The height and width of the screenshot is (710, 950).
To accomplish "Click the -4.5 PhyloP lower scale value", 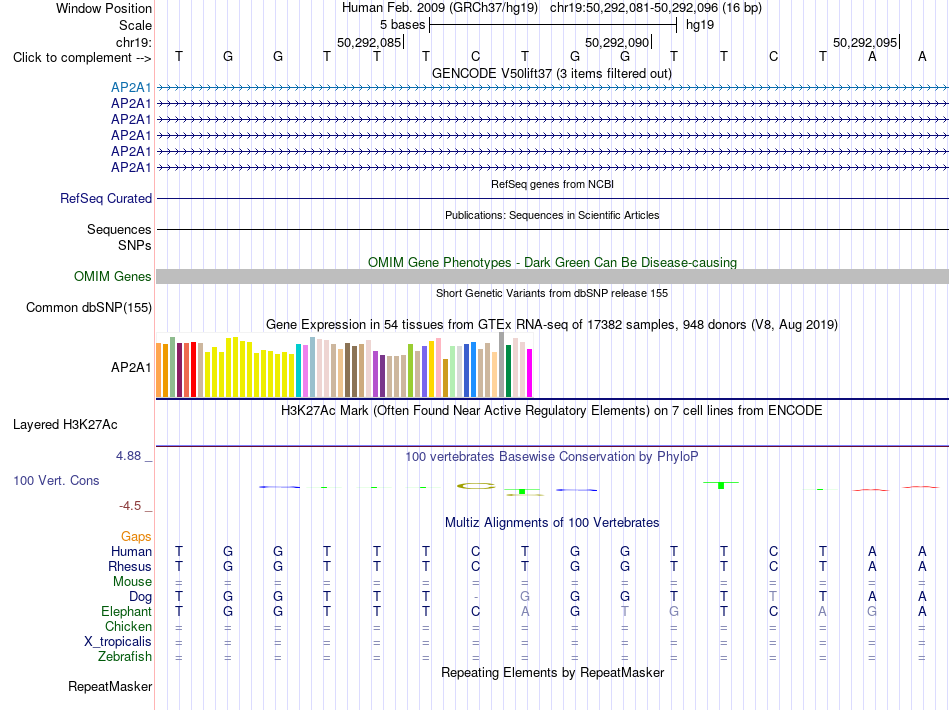I will coord(130,506).
